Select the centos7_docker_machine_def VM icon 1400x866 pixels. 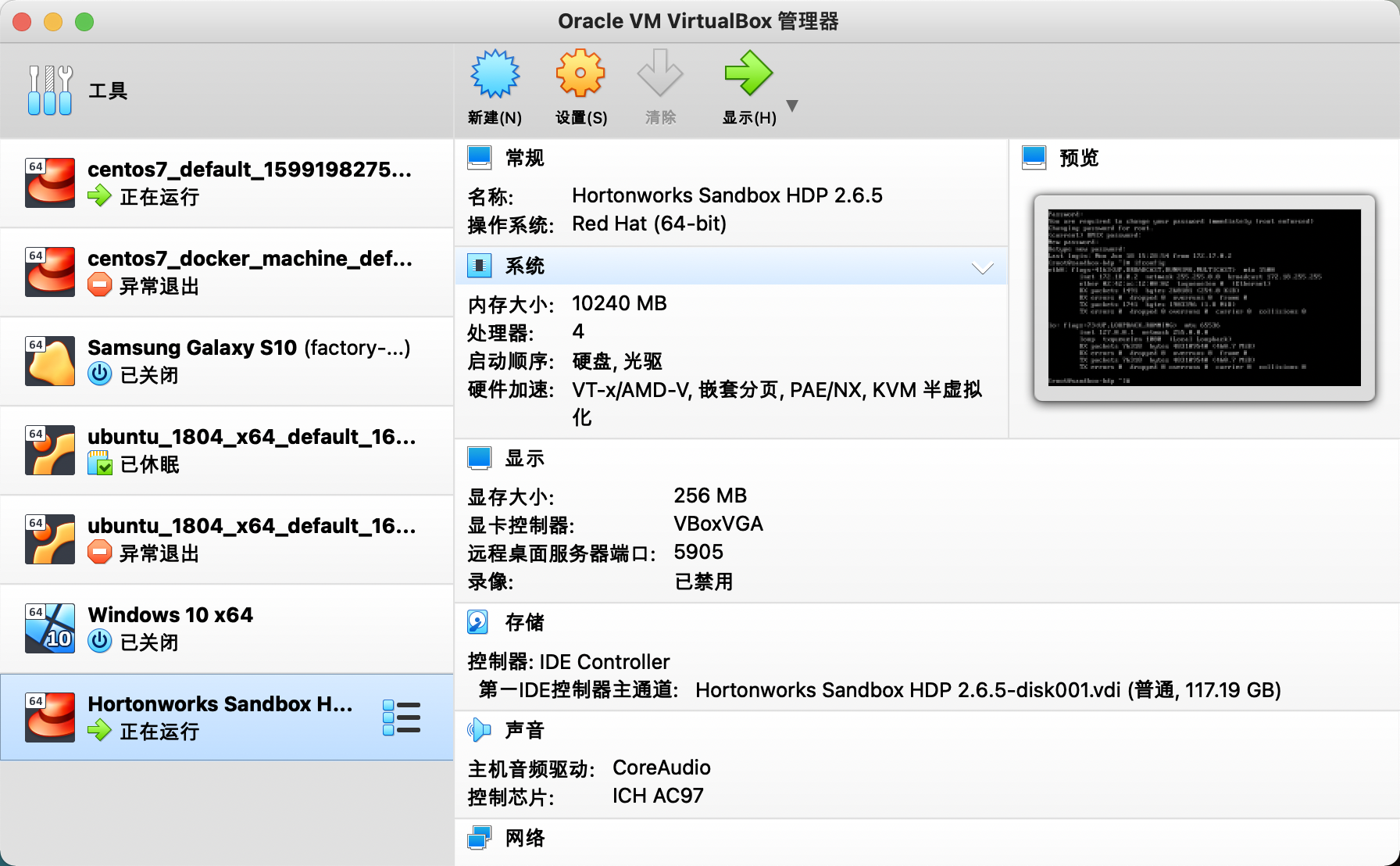point(50,272)
